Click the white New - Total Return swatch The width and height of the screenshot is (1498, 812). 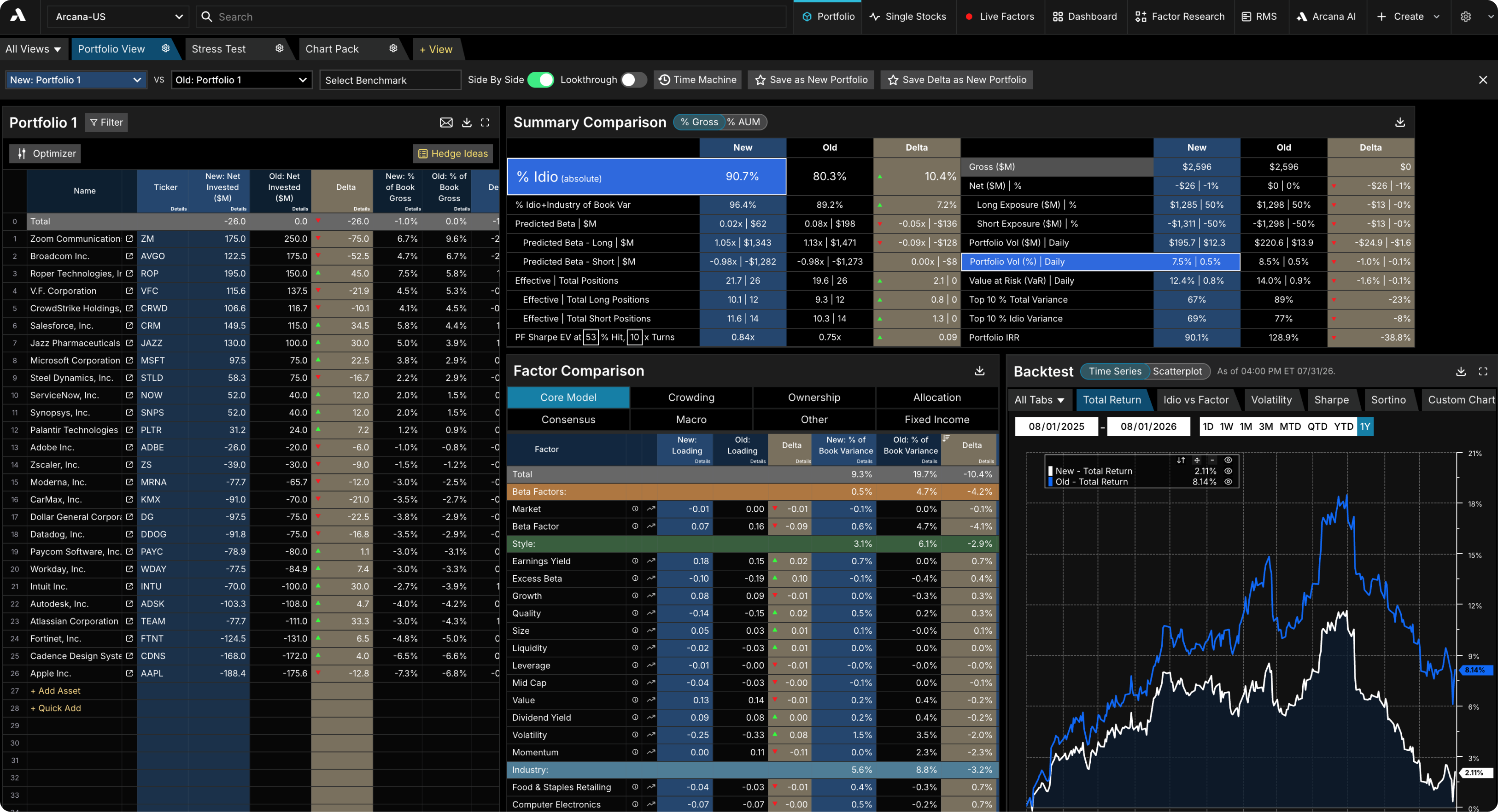1050,471
